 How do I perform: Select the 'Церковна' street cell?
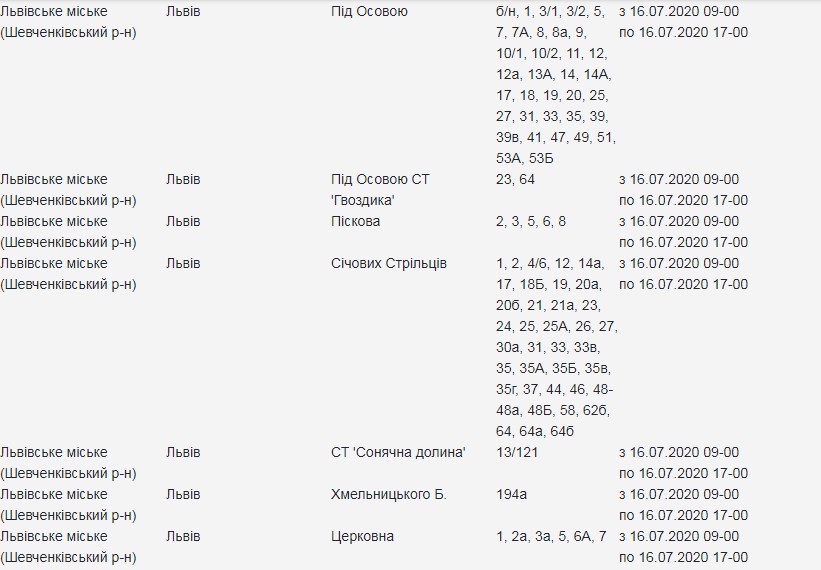coord(362,536)
